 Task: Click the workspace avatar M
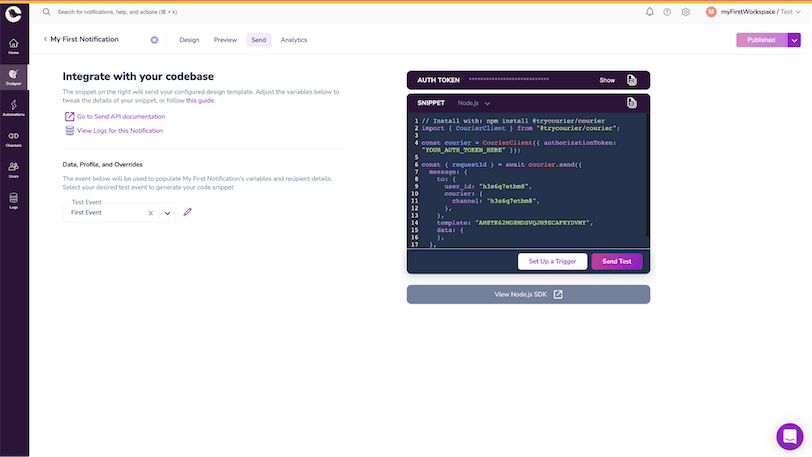(711, 11)
